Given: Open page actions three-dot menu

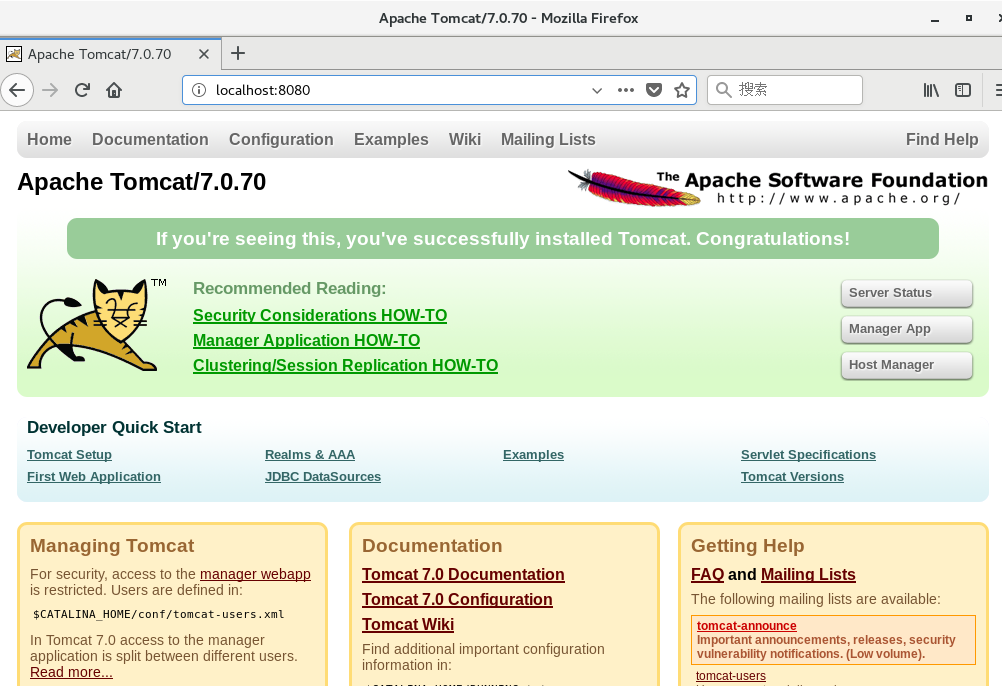Looking at the screenshot, I should point(626,90).
